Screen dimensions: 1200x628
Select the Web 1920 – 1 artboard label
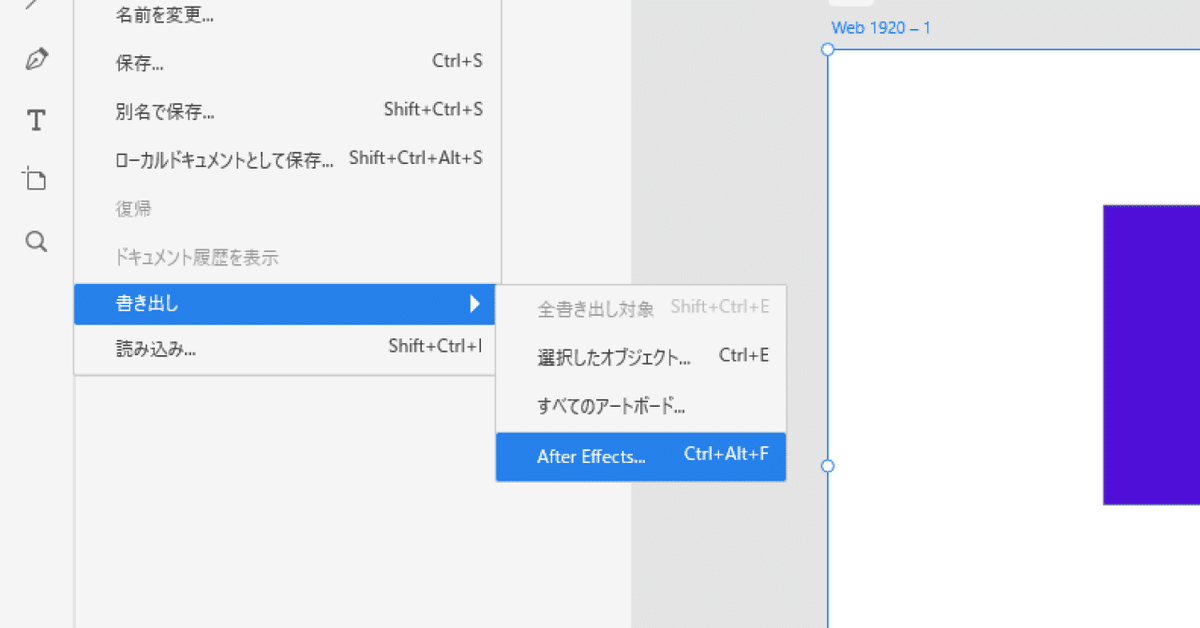(x=881, y=28)
